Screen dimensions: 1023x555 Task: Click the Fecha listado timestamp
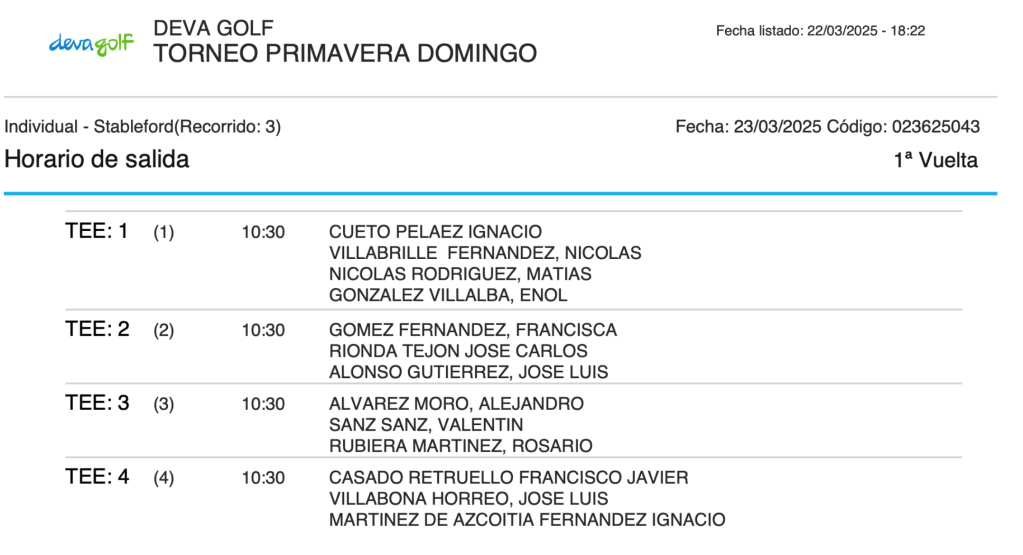(820, 31)
